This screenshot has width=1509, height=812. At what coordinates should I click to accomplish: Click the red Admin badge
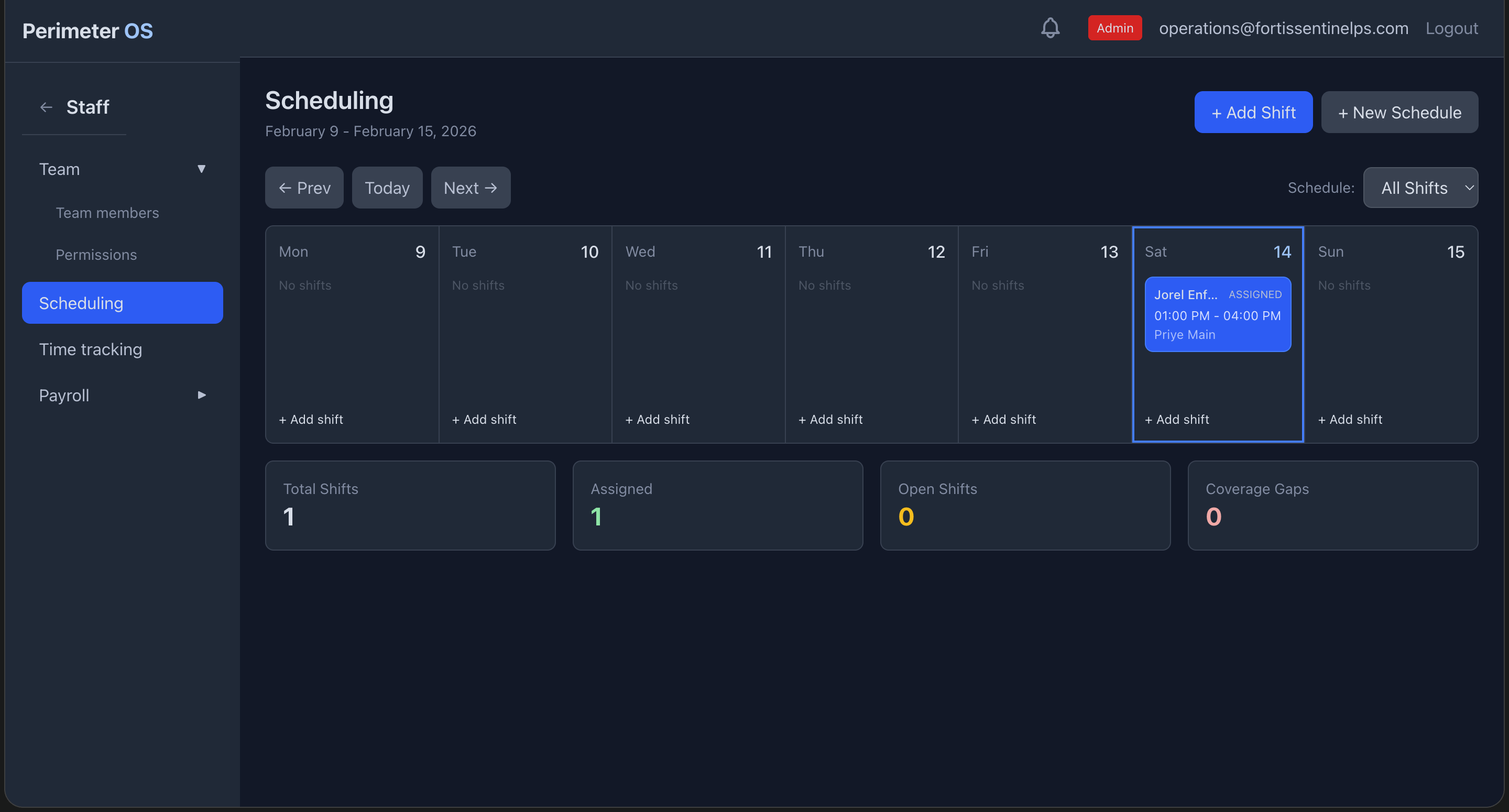click(1114, 28)
